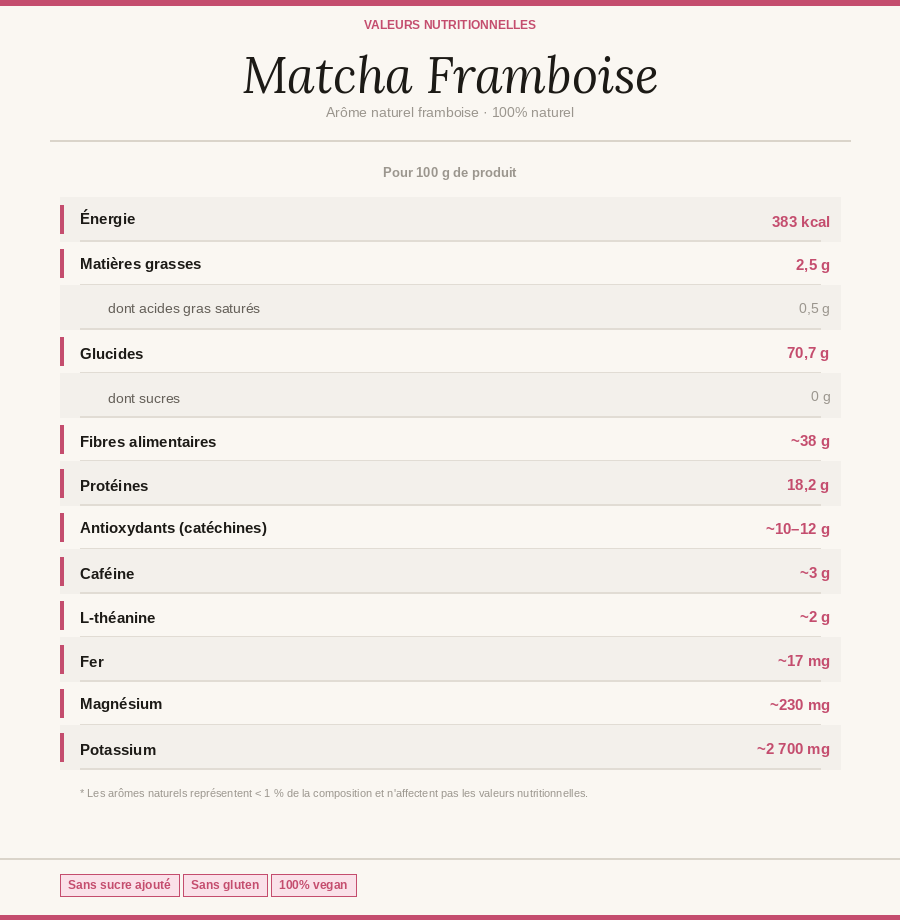
Task: Click the Protéines 18,2 g value
Action: 807,485
